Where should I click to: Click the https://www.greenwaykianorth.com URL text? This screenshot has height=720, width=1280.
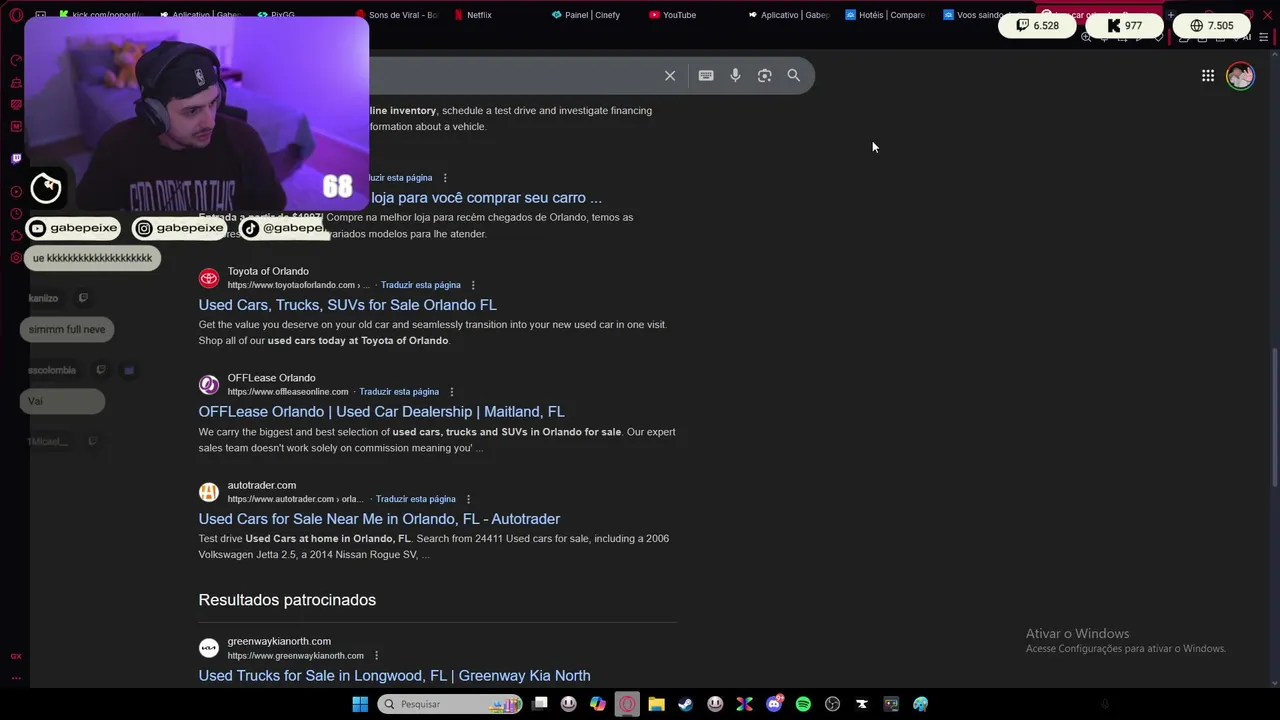[x=295, y=656]
